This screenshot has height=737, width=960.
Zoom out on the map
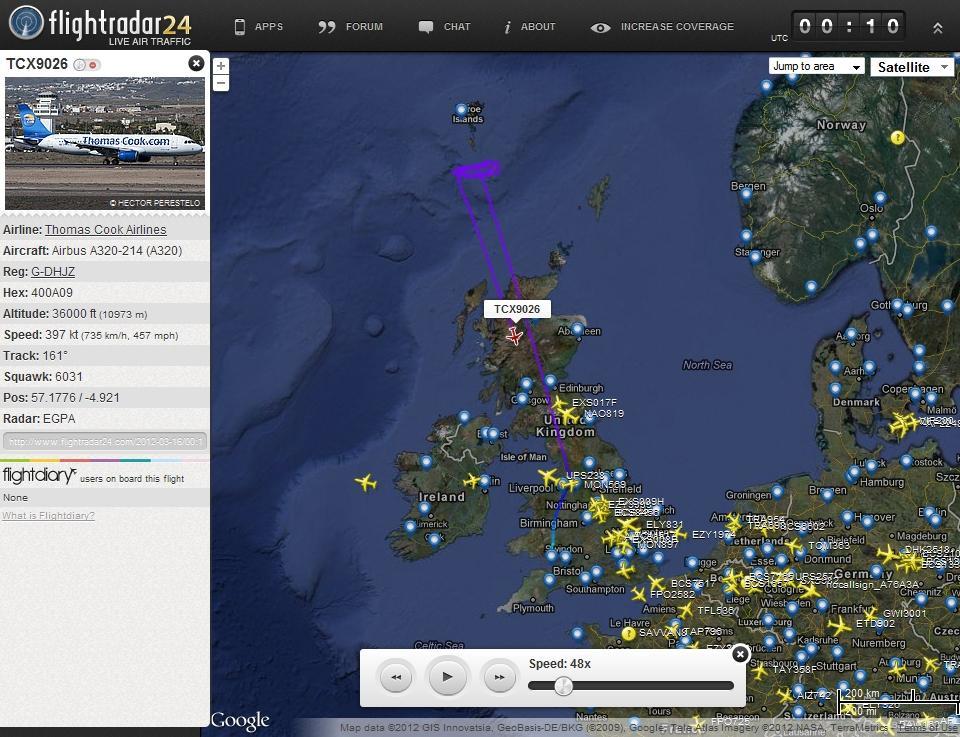[221, 83]
